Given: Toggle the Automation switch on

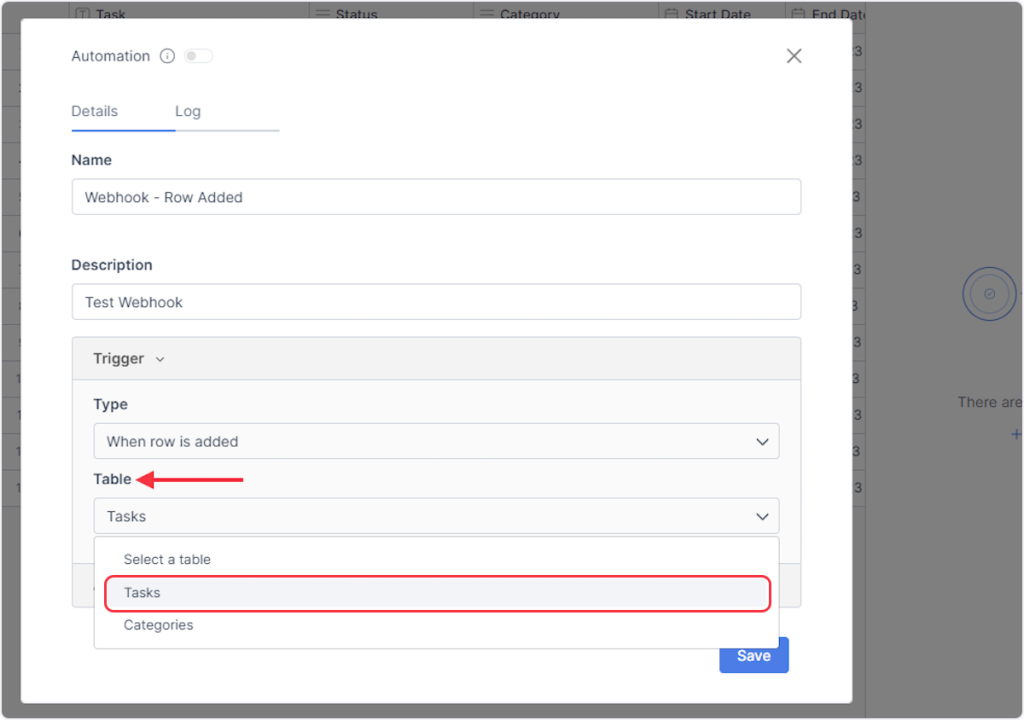Looking at the screenshot, I should click(197, 57).
